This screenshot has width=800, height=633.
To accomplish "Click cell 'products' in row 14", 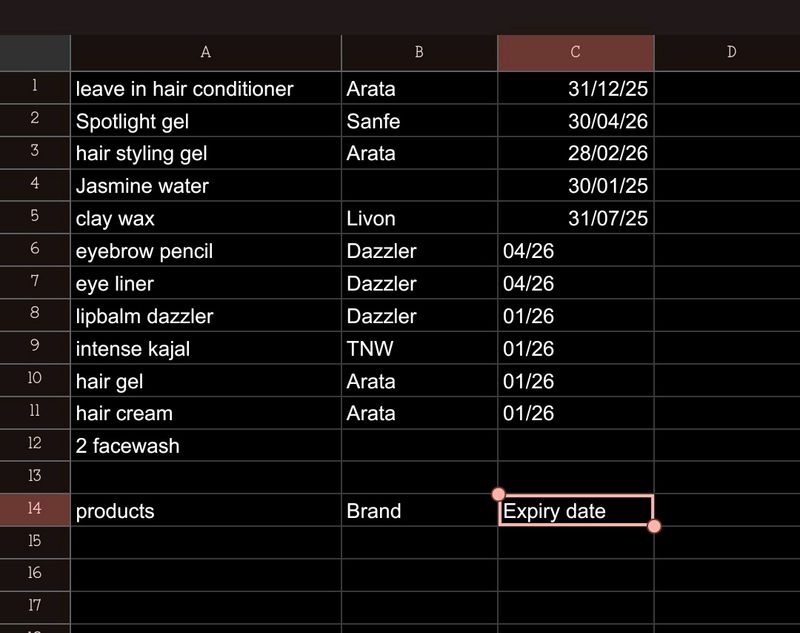I will pyautogui.click(x=206, y=511).
